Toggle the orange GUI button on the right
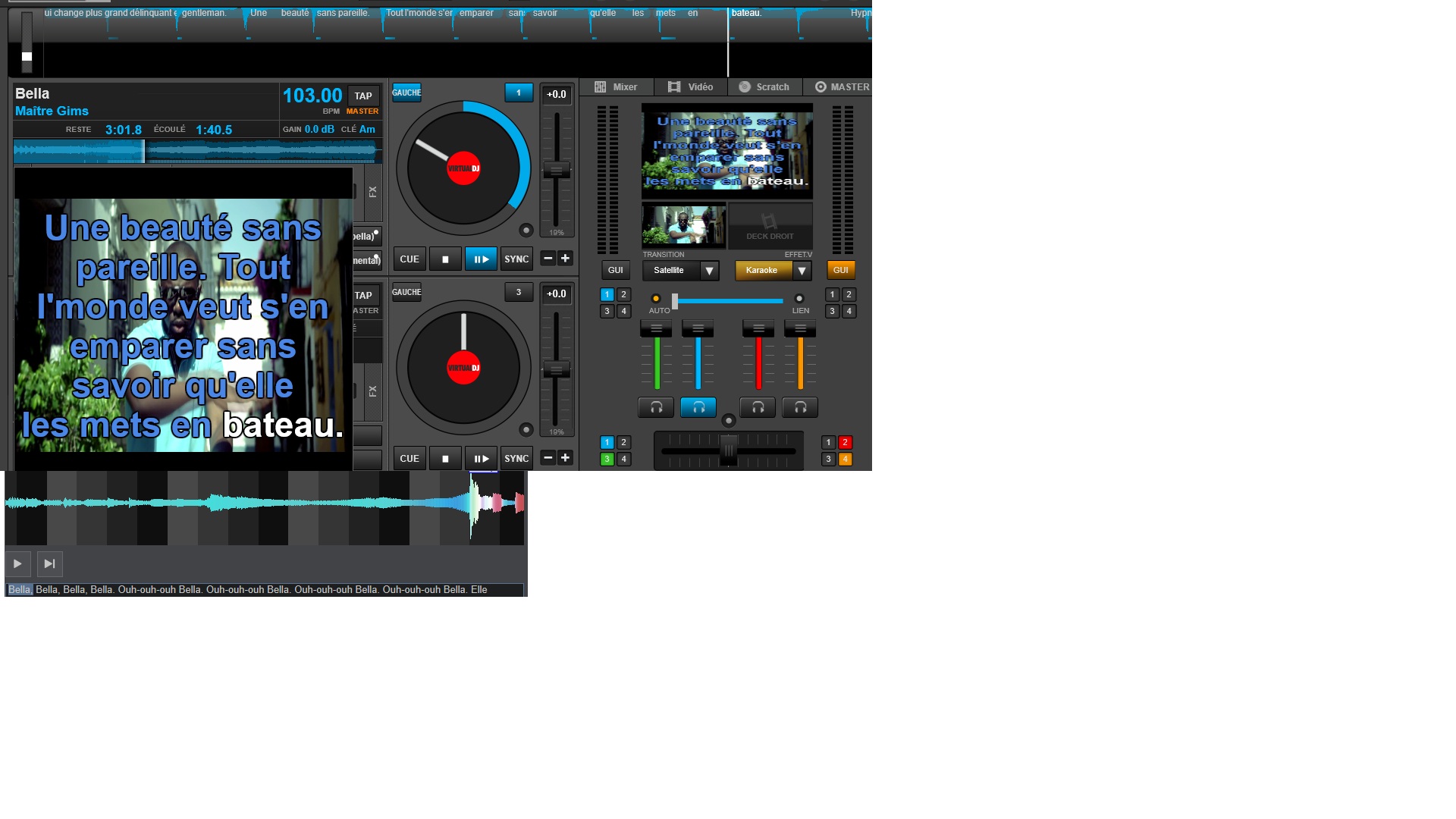The image size is (1456, 819). click(840, 270)
